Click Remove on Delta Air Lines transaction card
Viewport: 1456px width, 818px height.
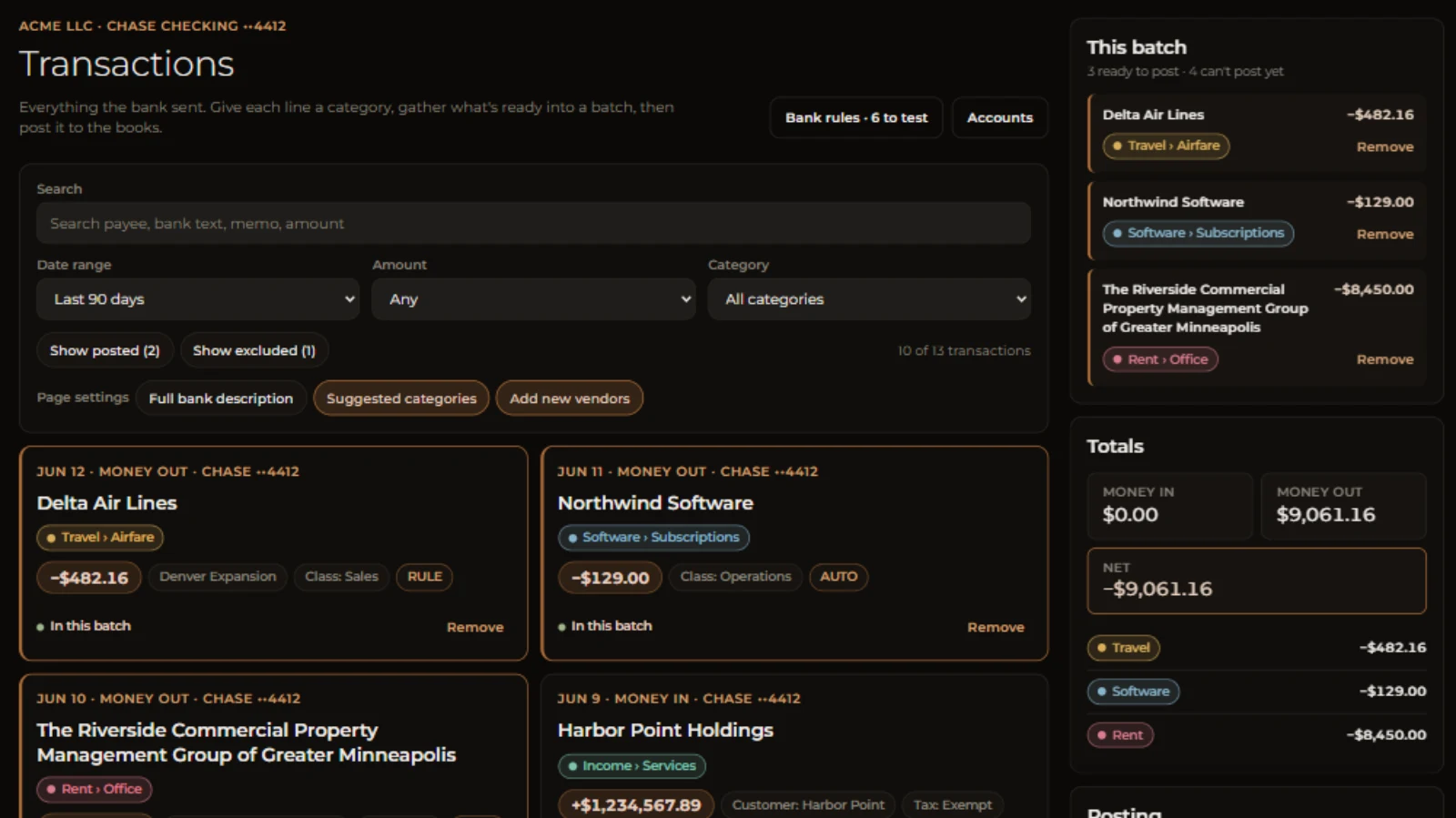pyautogui.click(x=475, y=627)
